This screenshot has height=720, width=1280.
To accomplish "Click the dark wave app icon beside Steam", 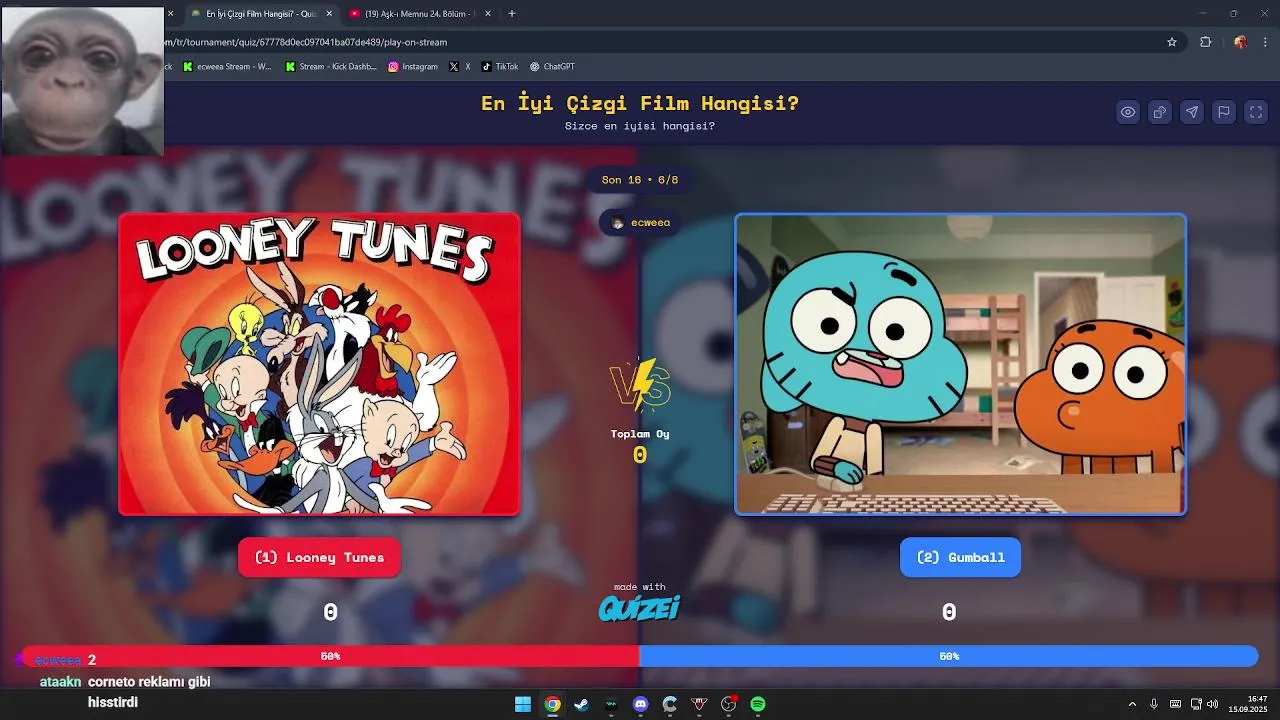I will pos(611,704).
